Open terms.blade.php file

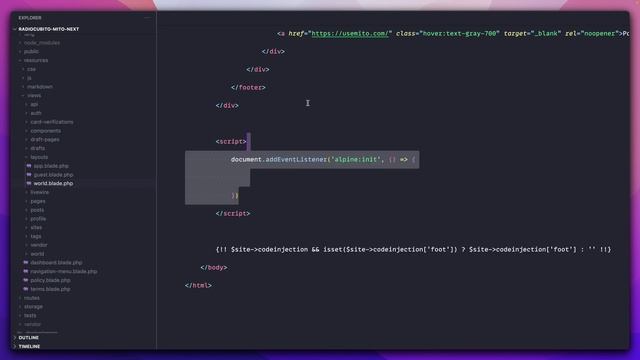tap(50, 289)
